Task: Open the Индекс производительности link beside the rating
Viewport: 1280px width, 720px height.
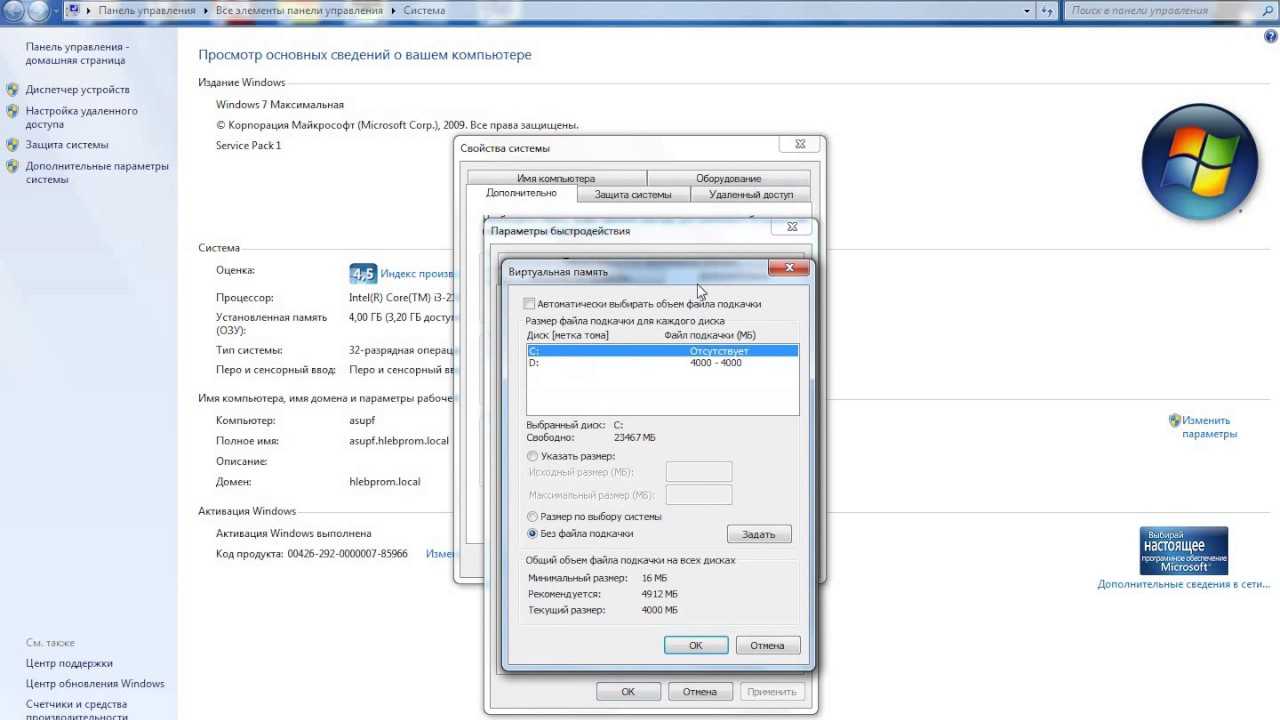Action: click(418, 274)
